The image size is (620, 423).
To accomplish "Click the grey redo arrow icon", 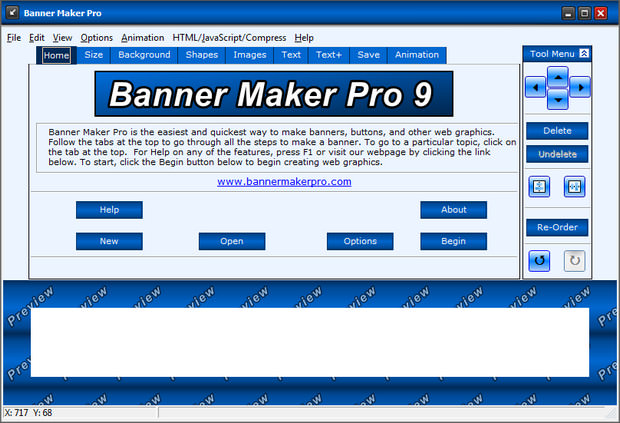I will pyautogui.click(x=574, y=261).
